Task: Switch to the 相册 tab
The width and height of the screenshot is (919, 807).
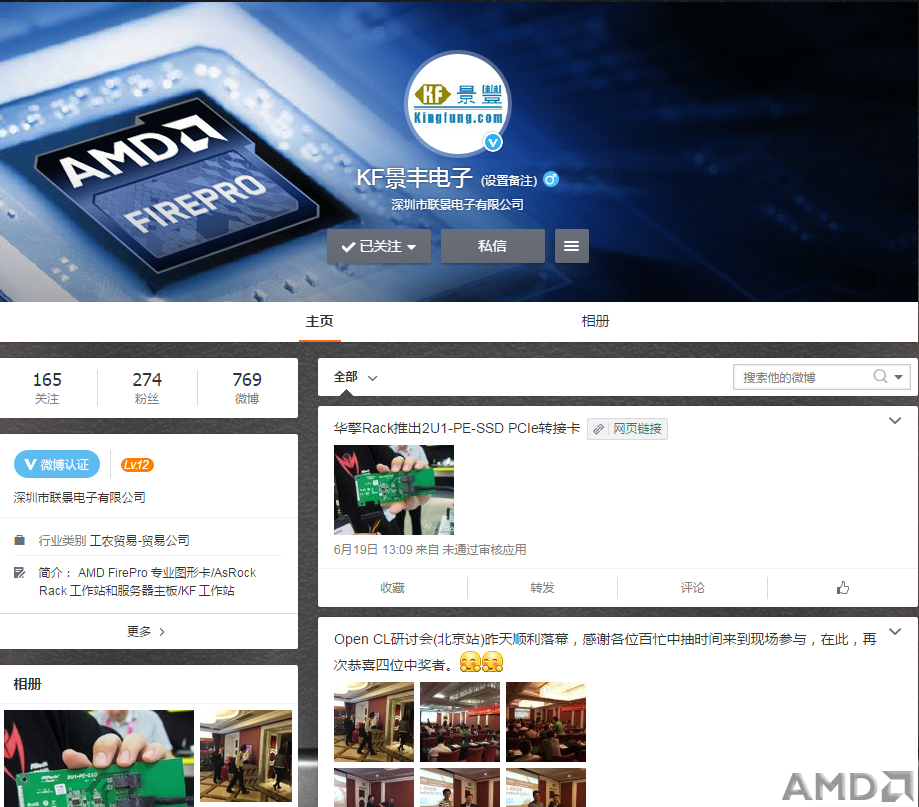Action: [595, 321]
